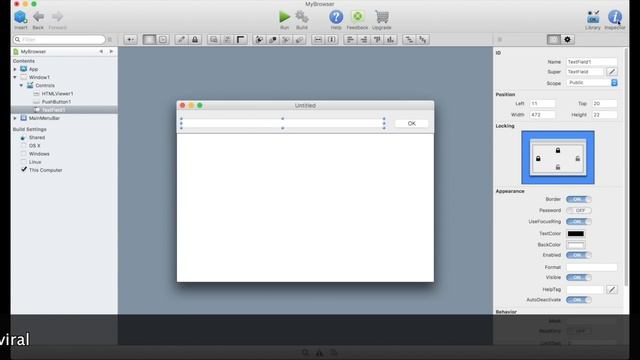
Task: Select the Inspector properties tab
Action: pos(554,40)
